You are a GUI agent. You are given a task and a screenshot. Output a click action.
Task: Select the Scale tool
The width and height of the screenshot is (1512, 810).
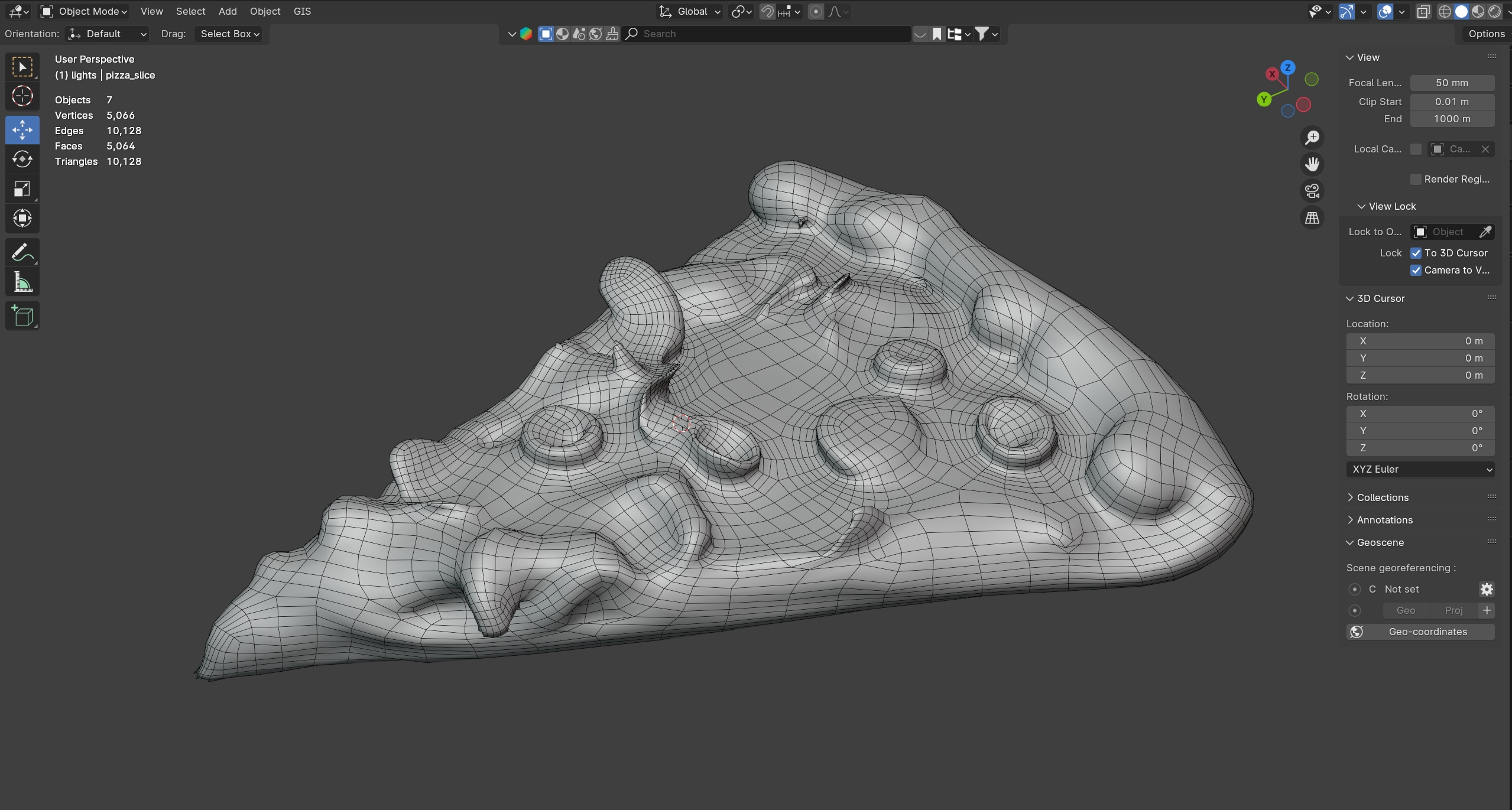click(22, 189)
